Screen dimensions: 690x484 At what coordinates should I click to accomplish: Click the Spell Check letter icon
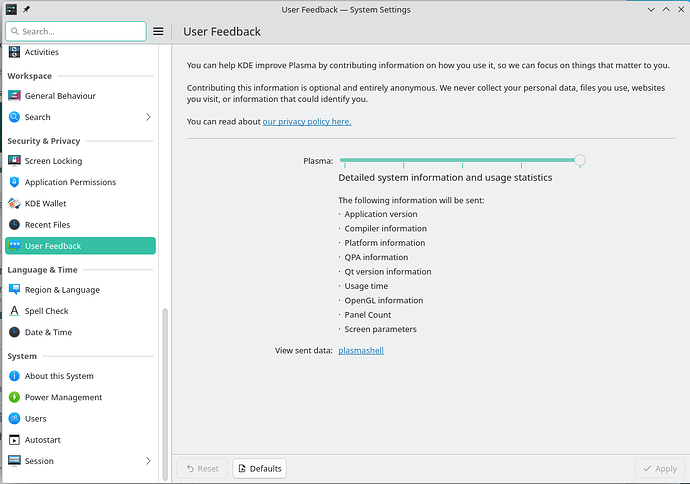click(14, 311)
